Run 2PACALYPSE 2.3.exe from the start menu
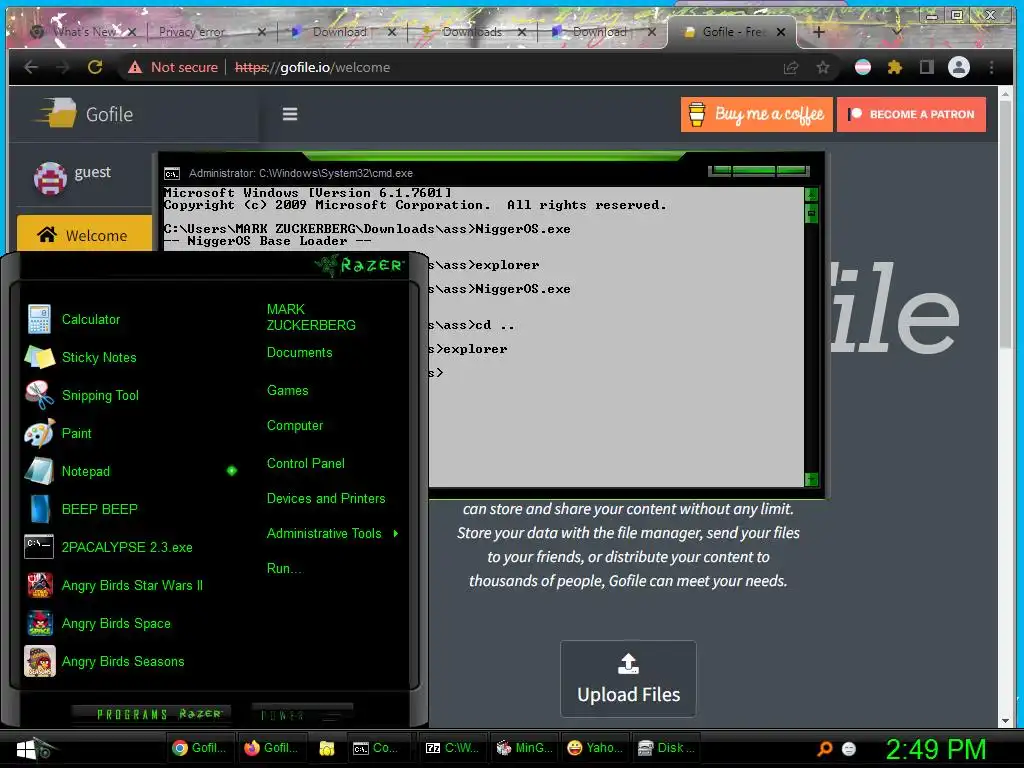Screen dimensions: 1024x768 click(x=109, y=547)
